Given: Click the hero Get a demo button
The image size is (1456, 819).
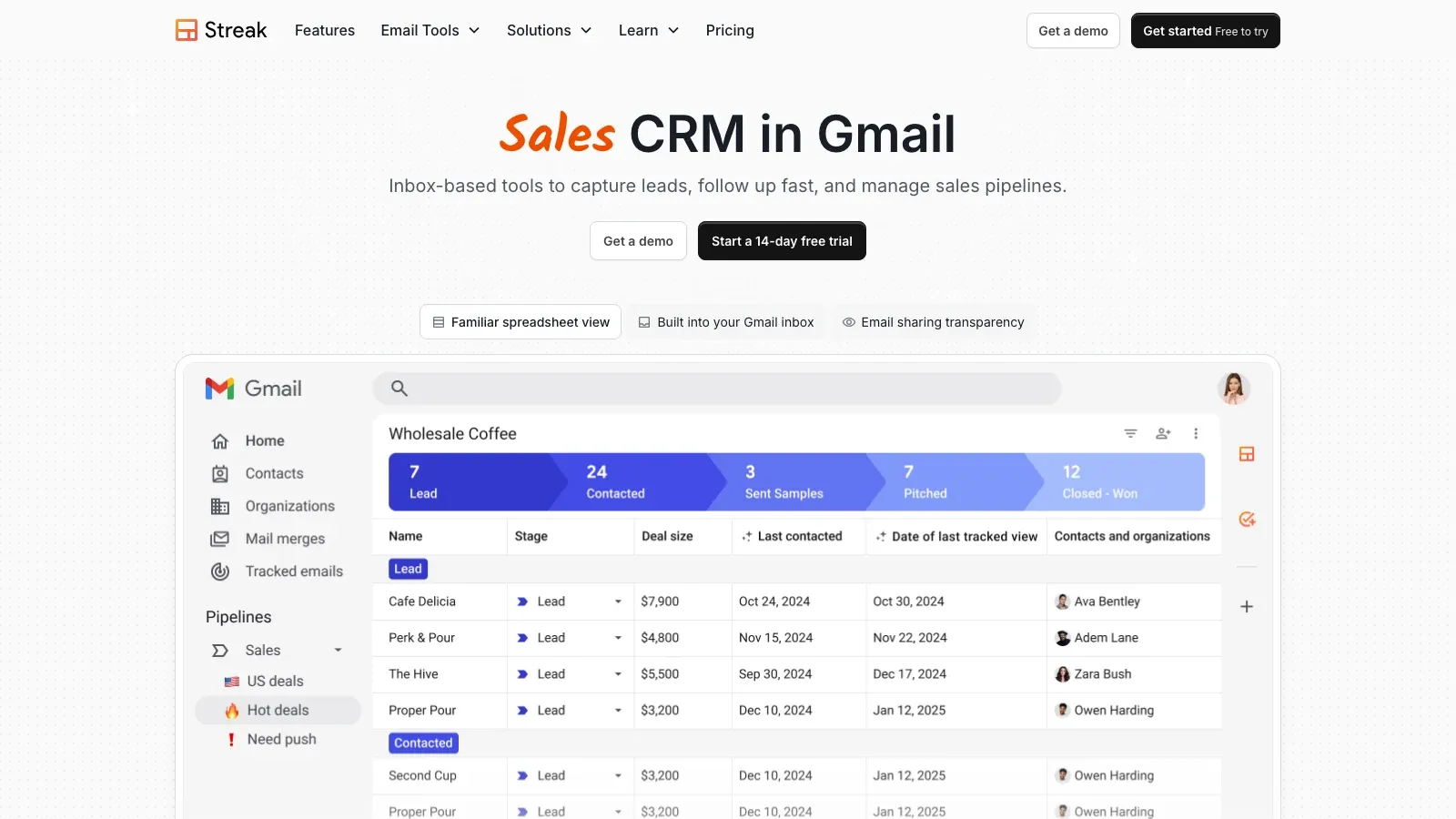Looking at the screenshot, I should (638, 241).
